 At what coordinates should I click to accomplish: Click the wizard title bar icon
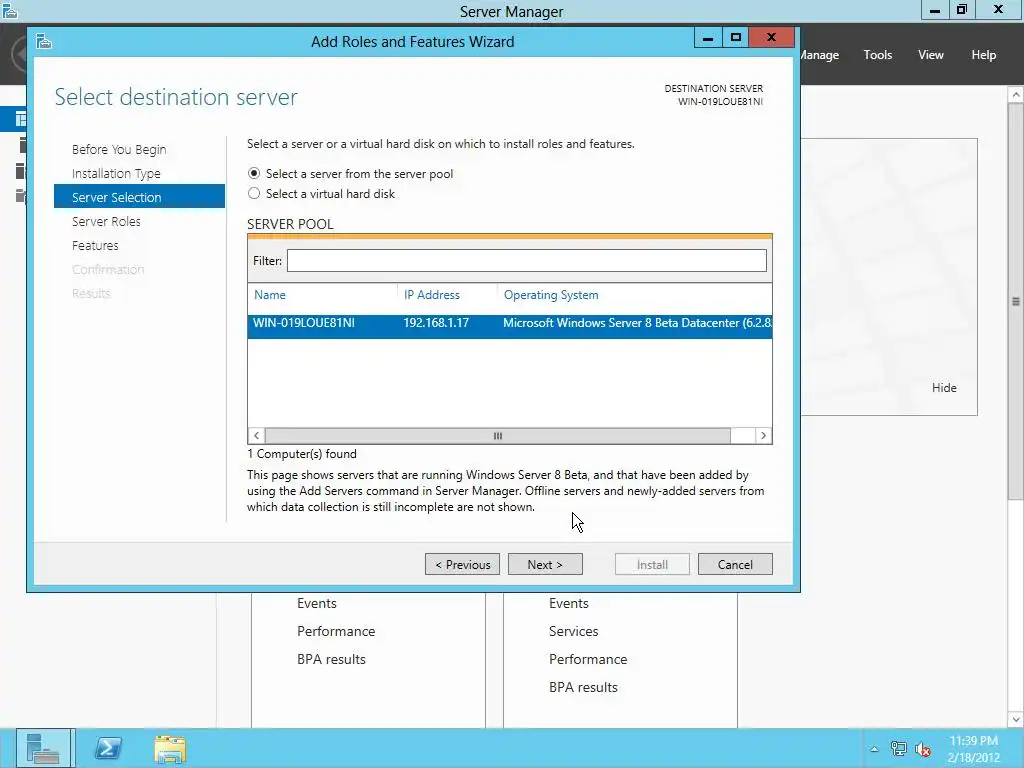44,42
